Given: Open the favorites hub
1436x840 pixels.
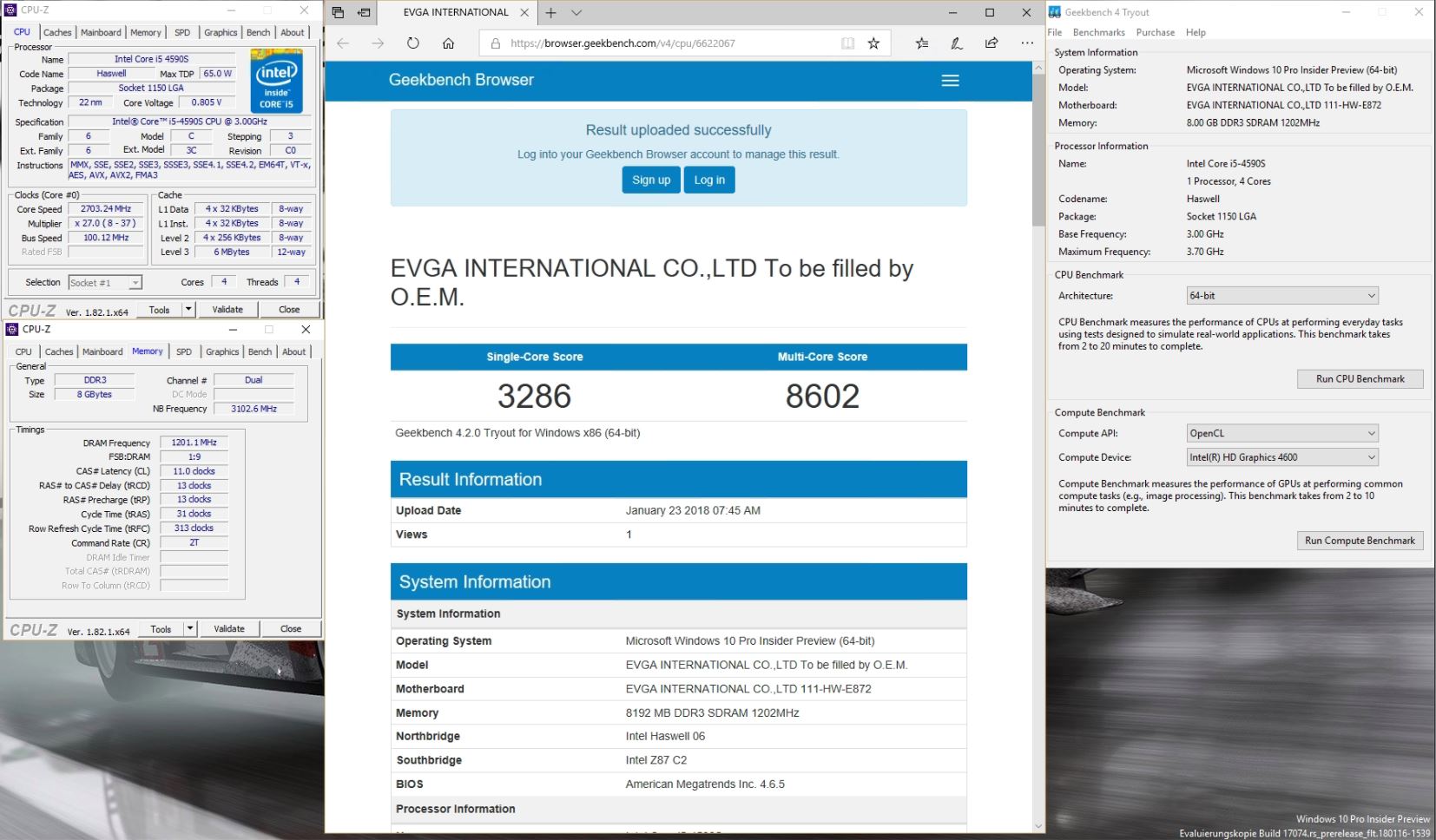Looking at the screenshot, I should 922,43.
